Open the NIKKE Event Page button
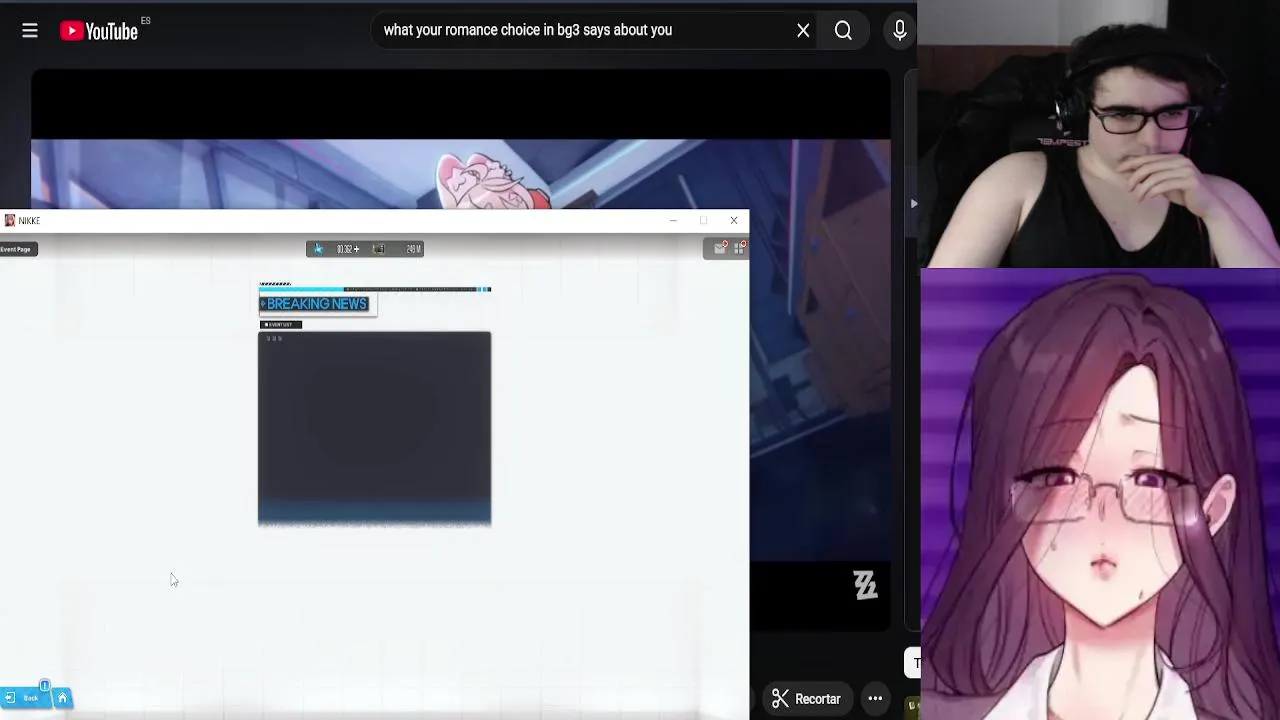The image size is (1280, 720). [18, 249]
